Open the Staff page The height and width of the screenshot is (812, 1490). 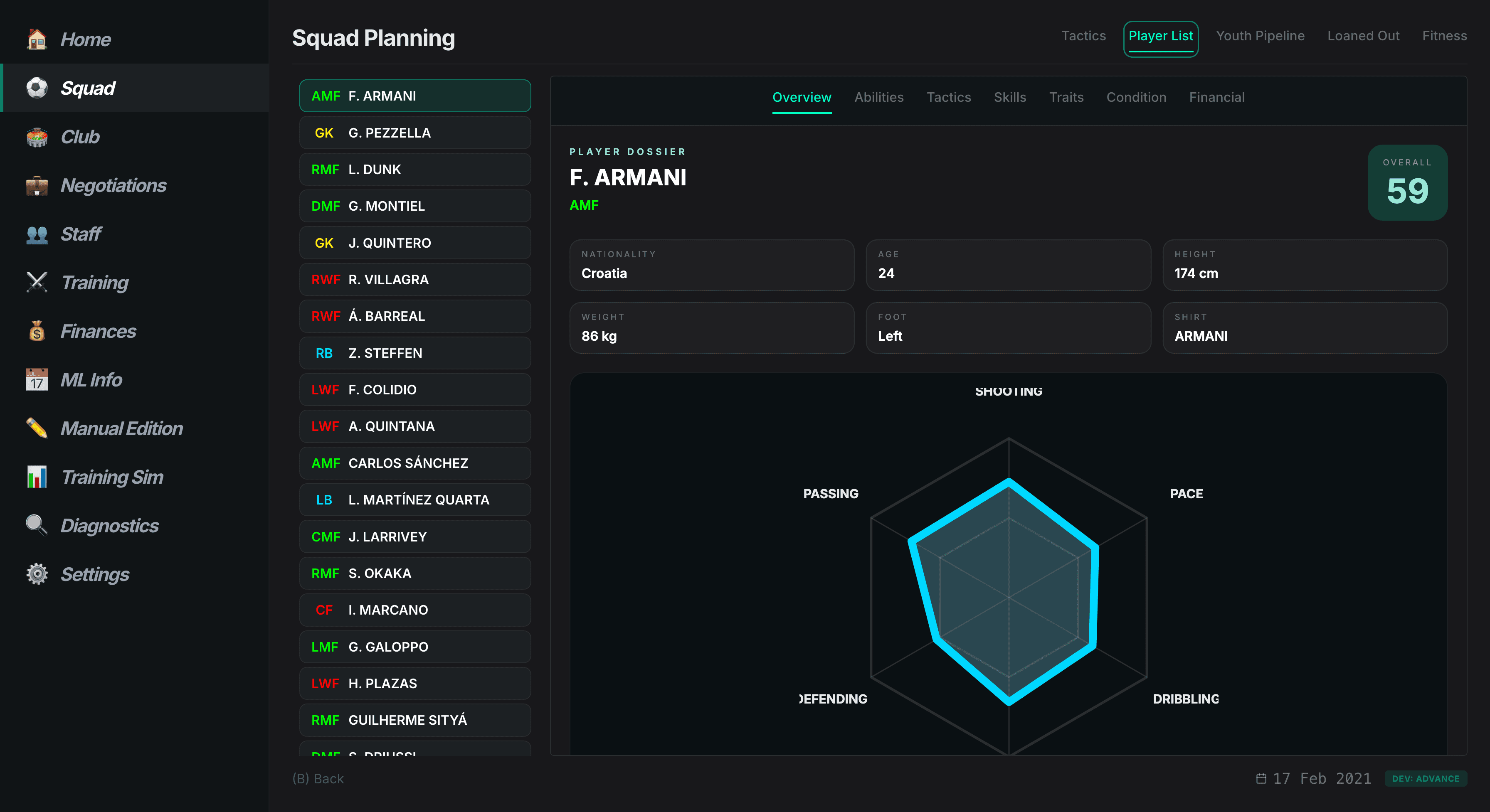(x=134, y=234)
